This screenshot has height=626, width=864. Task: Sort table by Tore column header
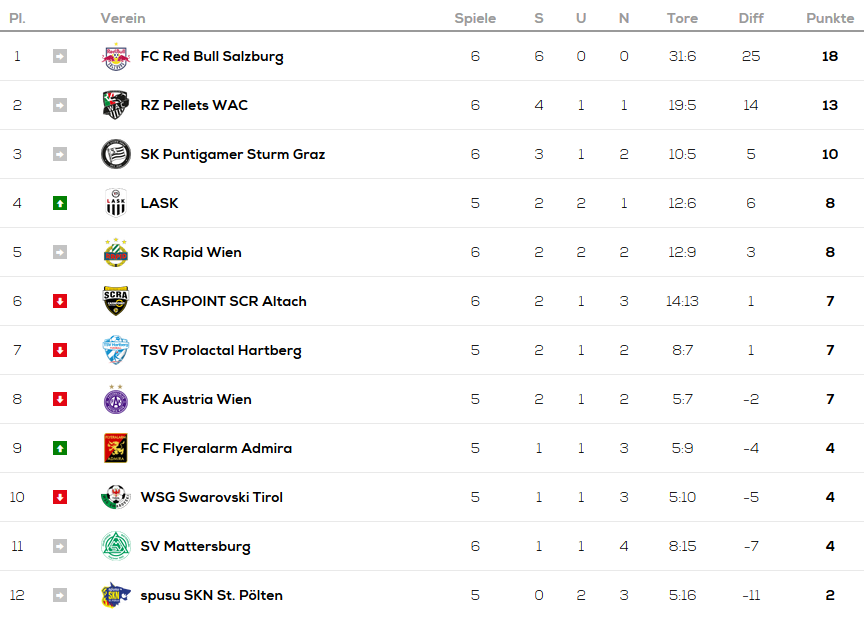pos(682,18)
